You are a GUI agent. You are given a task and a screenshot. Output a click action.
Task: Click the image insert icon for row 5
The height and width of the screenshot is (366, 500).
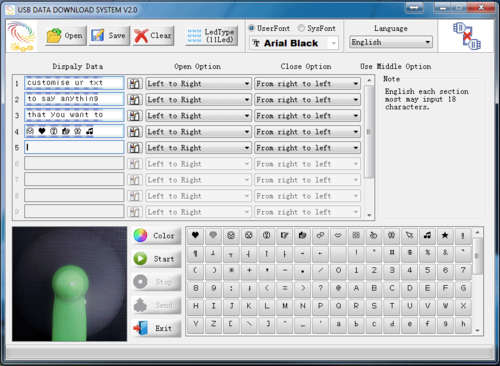click(x=135, y=148)
